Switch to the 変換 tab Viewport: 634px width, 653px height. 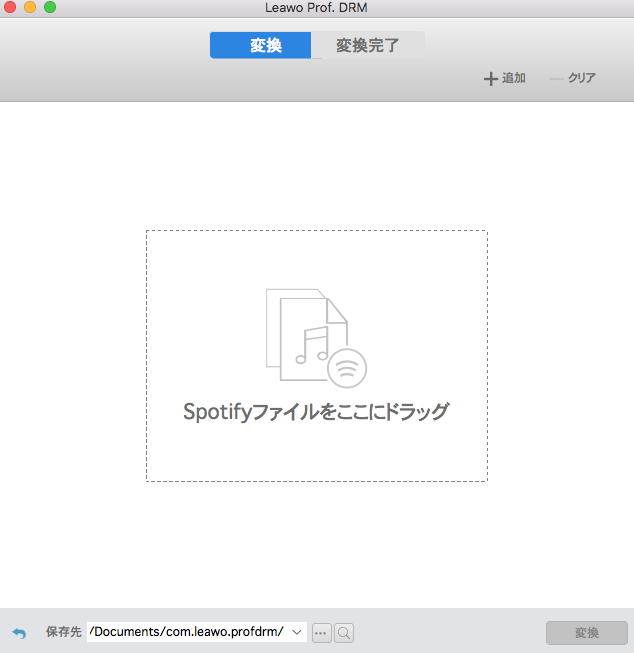coord(260,45)
